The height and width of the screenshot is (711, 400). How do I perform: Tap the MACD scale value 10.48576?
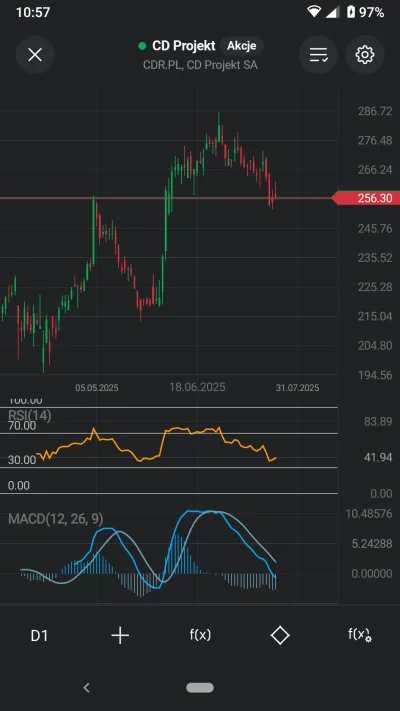[369, 514]
